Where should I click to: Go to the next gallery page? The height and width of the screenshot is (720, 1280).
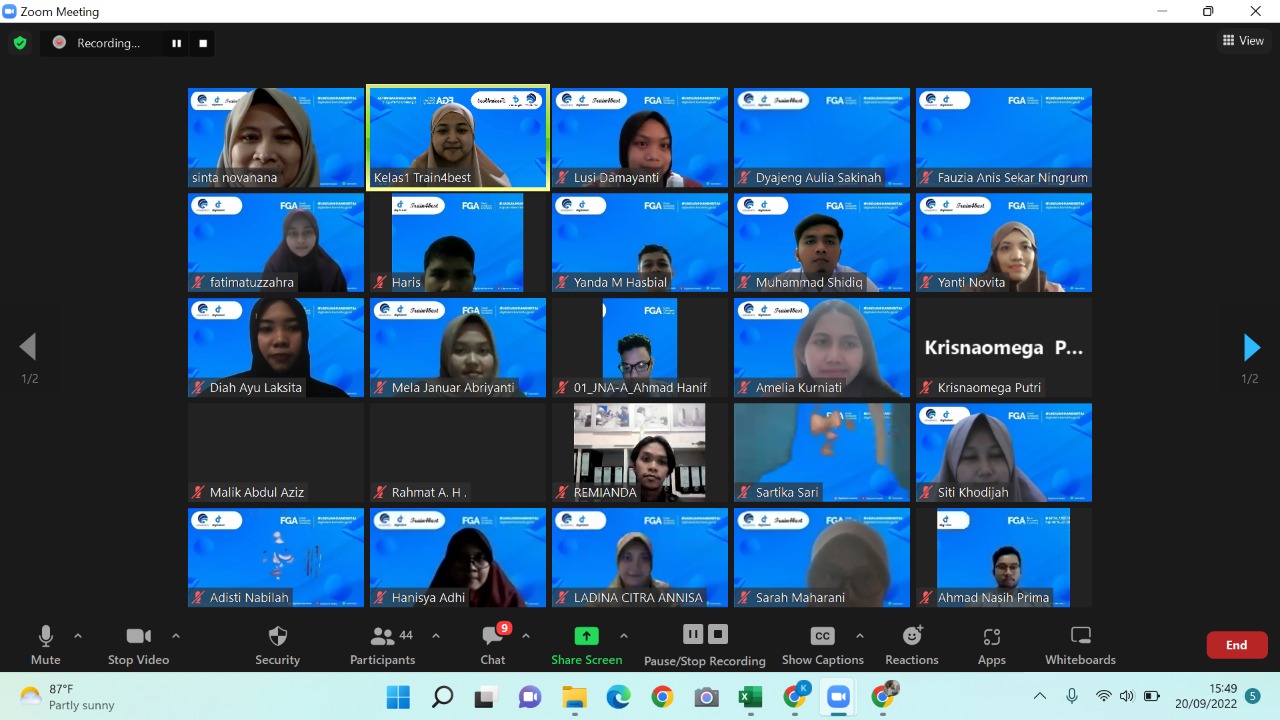[1251, 347]
